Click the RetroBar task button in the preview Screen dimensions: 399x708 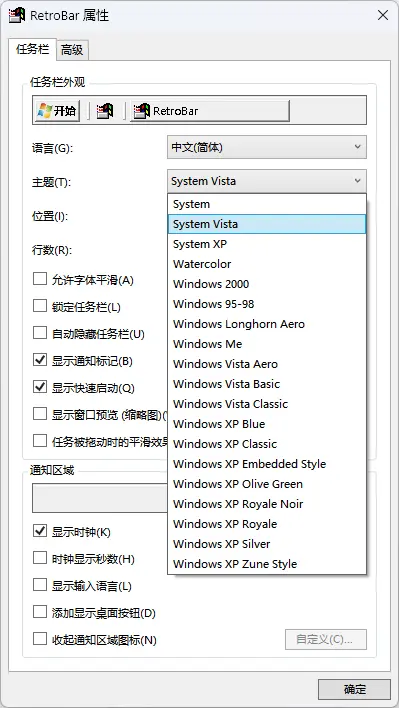click(210, 111)
